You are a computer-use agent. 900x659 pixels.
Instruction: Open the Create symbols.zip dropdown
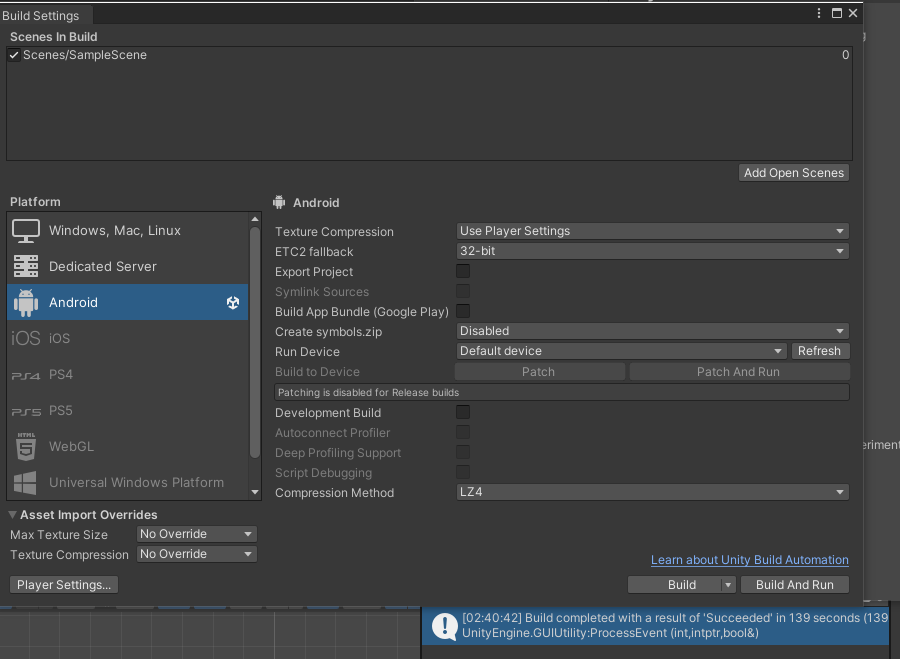click(x=653, y=331)
